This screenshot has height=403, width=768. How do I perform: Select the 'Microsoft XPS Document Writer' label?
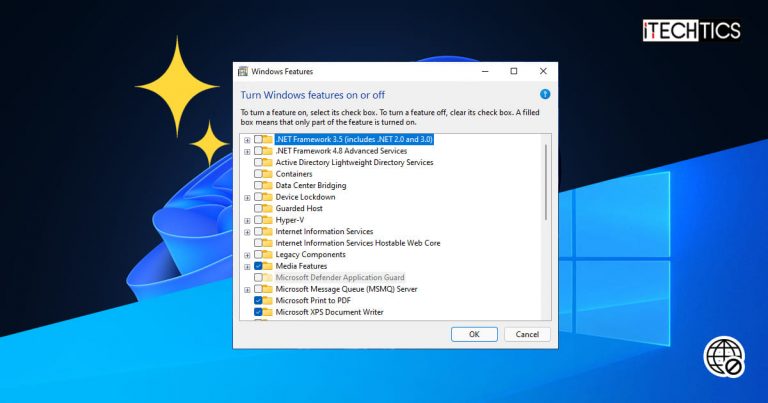tap(329, 312)
